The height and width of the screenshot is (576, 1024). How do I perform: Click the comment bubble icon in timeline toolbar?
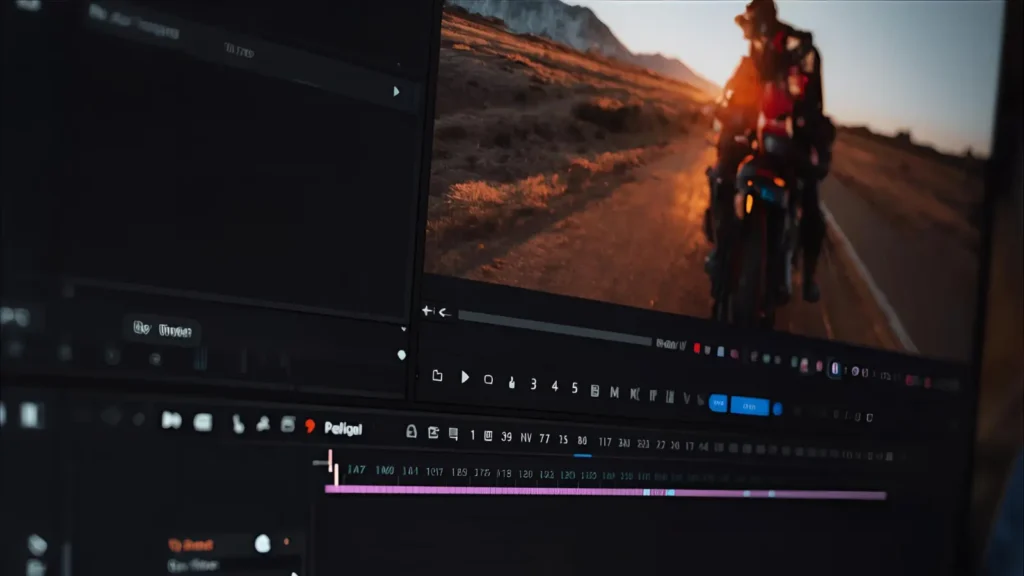pos(453,434)
